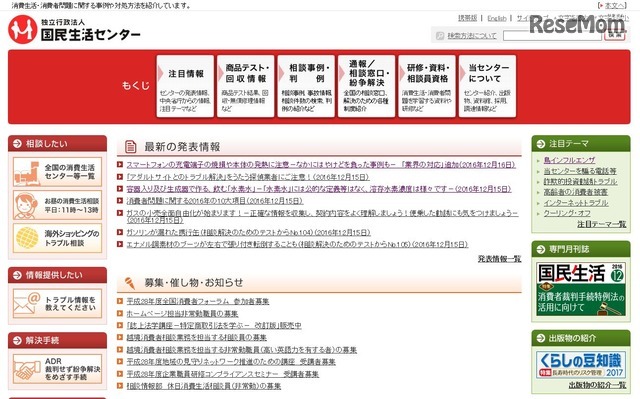Click the 国民生活センター logo icon
Image resolution: width=640 pixels, height=399 pixels.
(x=22, y=29)
